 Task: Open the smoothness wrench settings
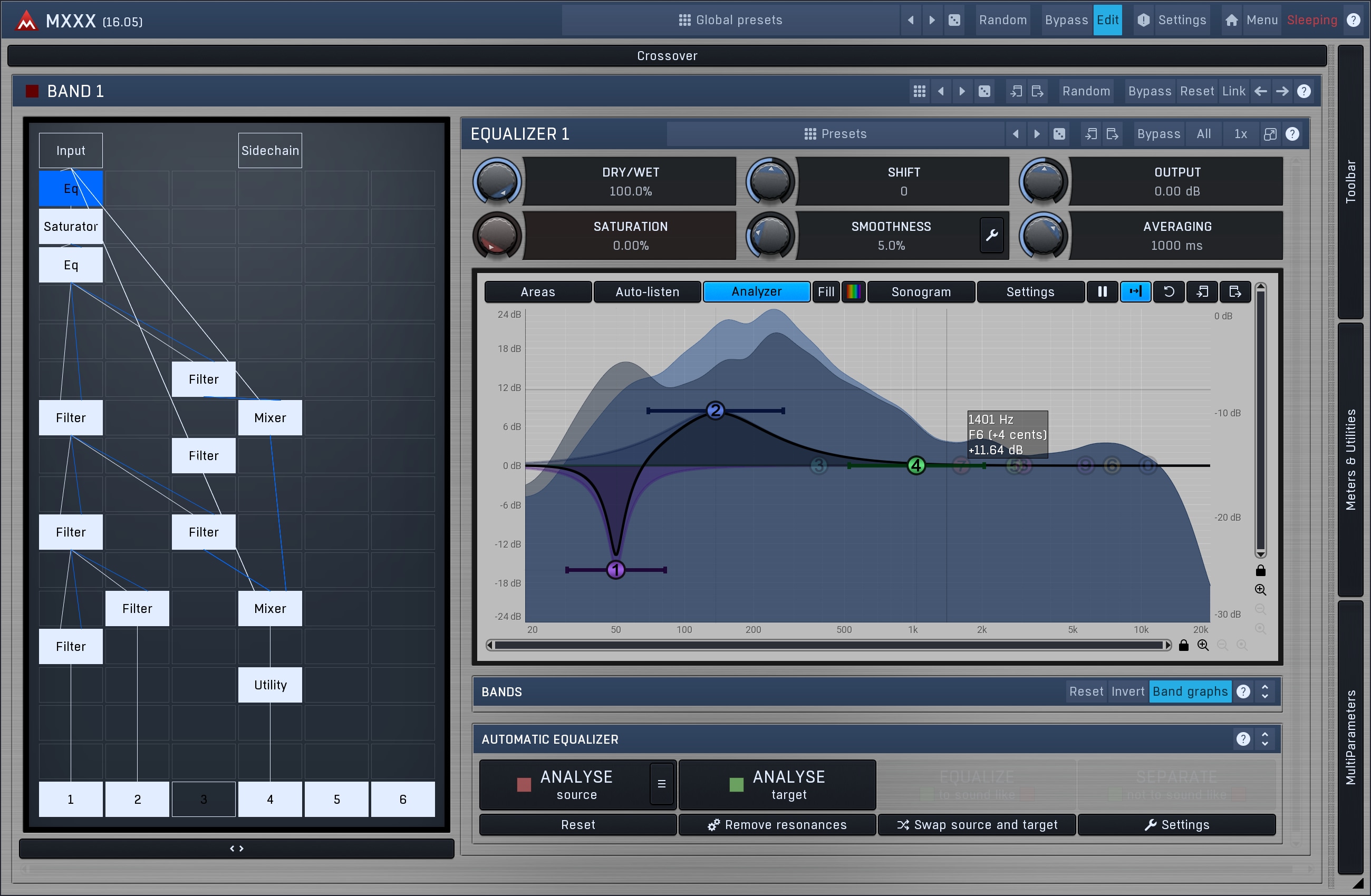pyautogui.click(x=991, y=235)
